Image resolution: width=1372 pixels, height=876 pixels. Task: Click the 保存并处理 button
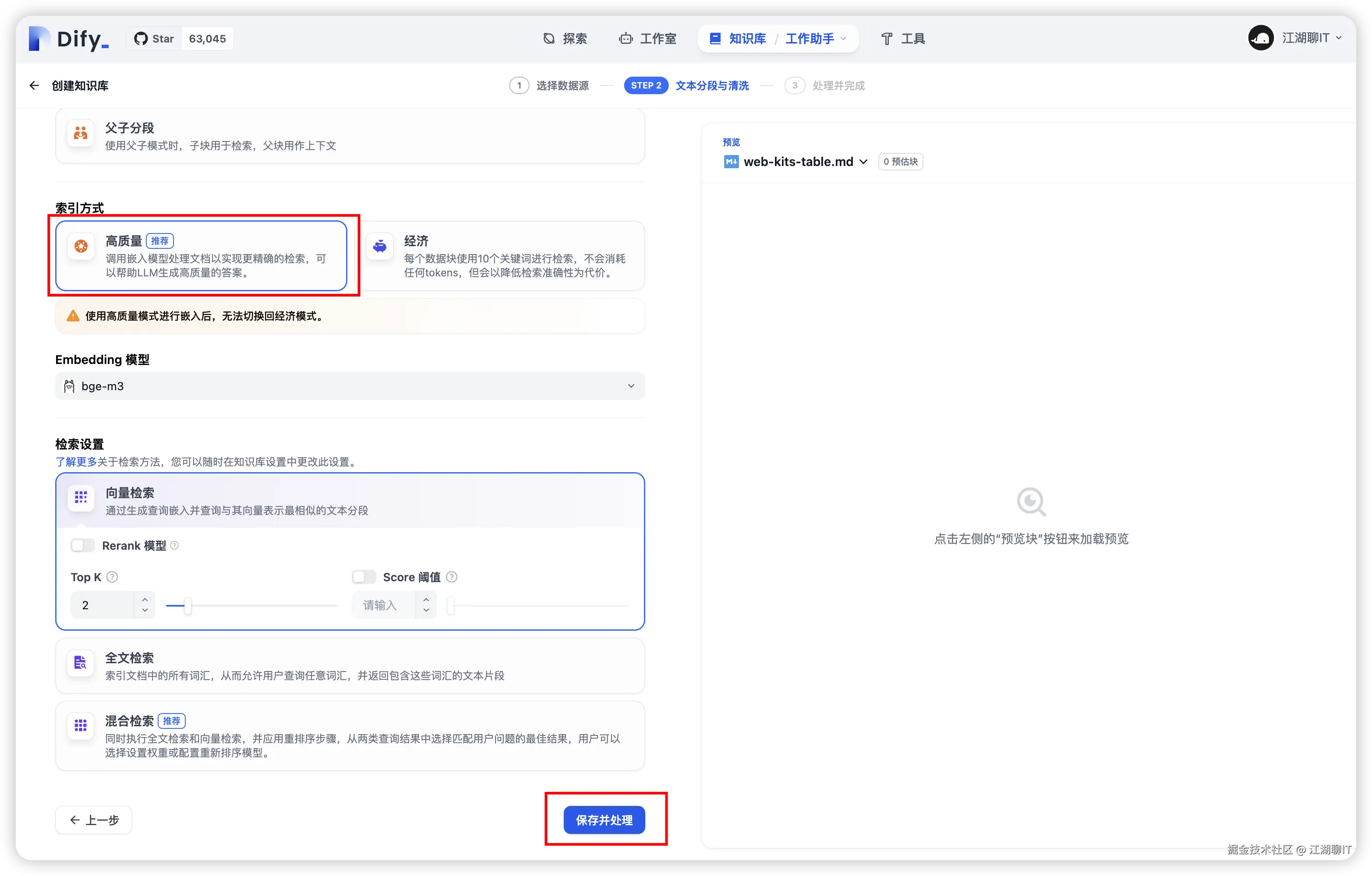point(604,820)
